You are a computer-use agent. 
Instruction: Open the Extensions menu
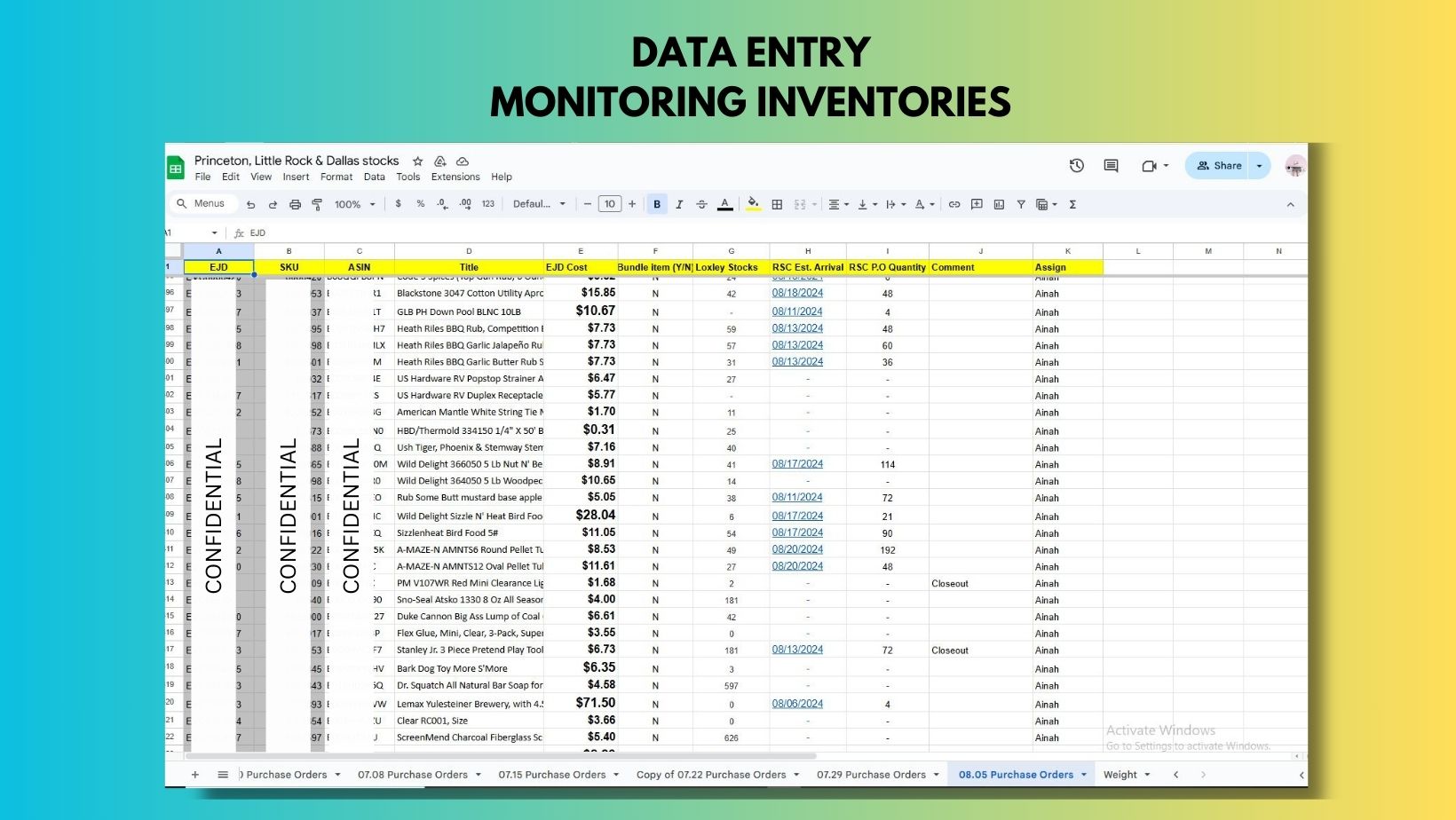[x=455, y=177]
